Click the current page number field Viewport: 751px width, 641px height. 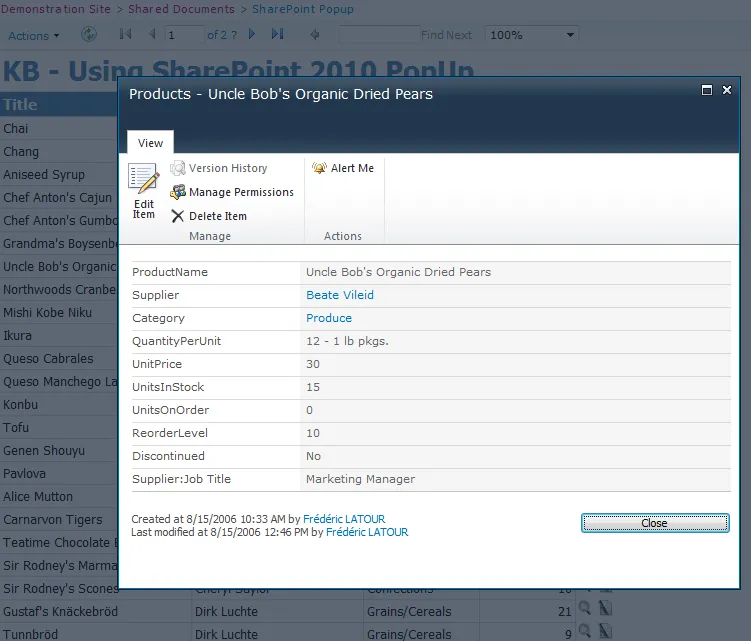click(x=183, y=35)
